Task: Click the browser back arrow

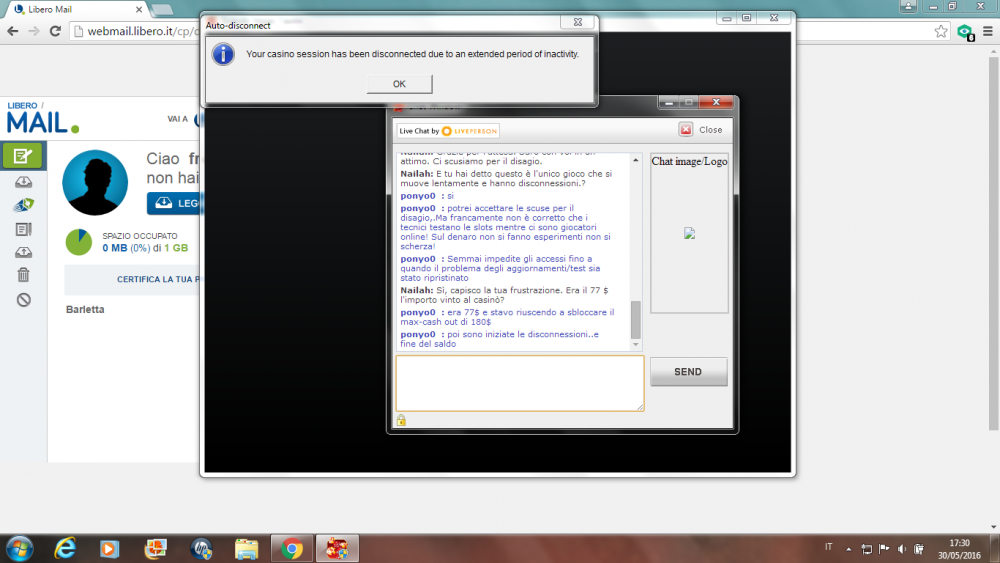Action: click(x=13, y=31)
